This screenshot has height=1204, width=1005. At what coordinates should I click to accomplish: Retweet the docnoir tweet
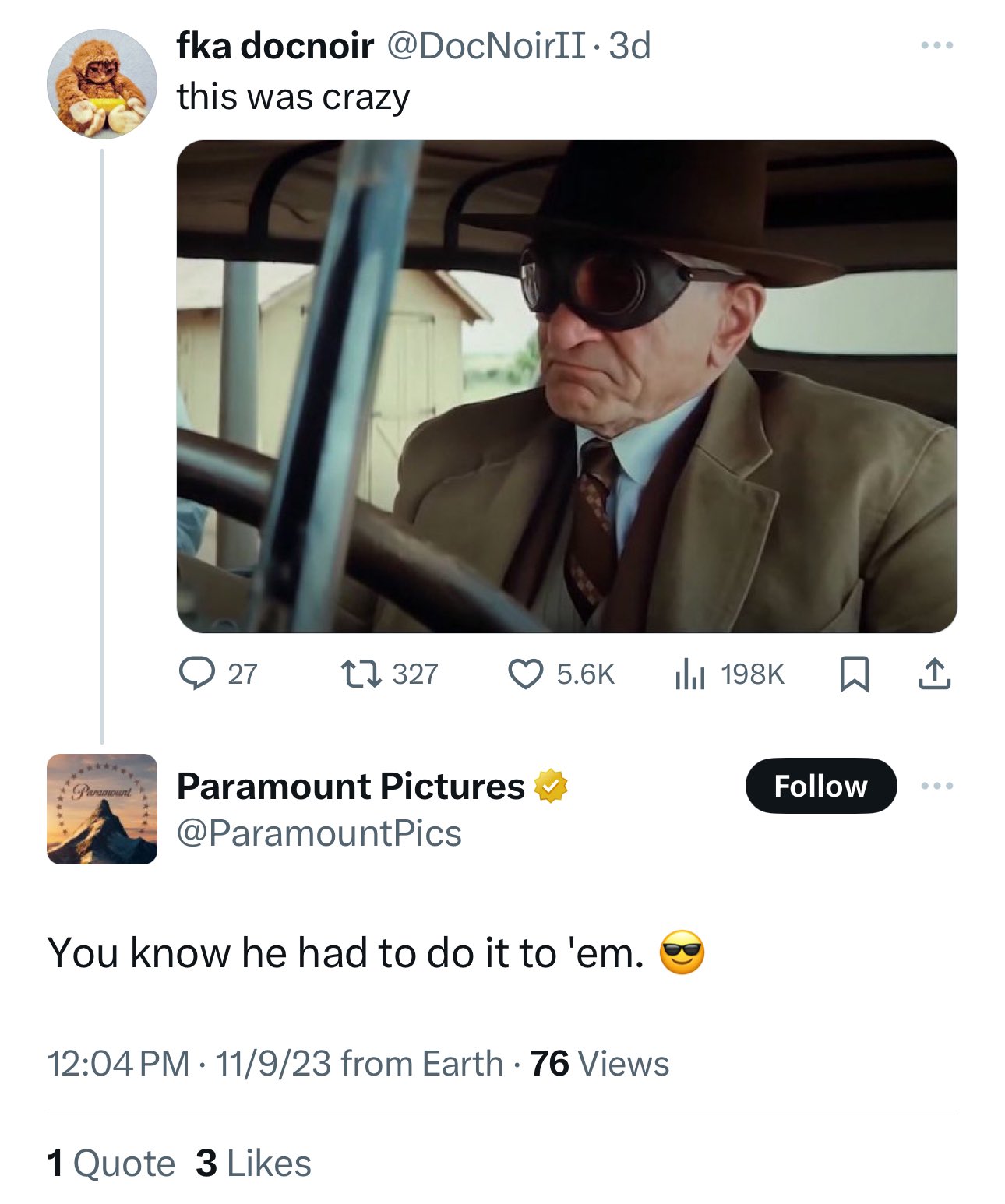390,674
